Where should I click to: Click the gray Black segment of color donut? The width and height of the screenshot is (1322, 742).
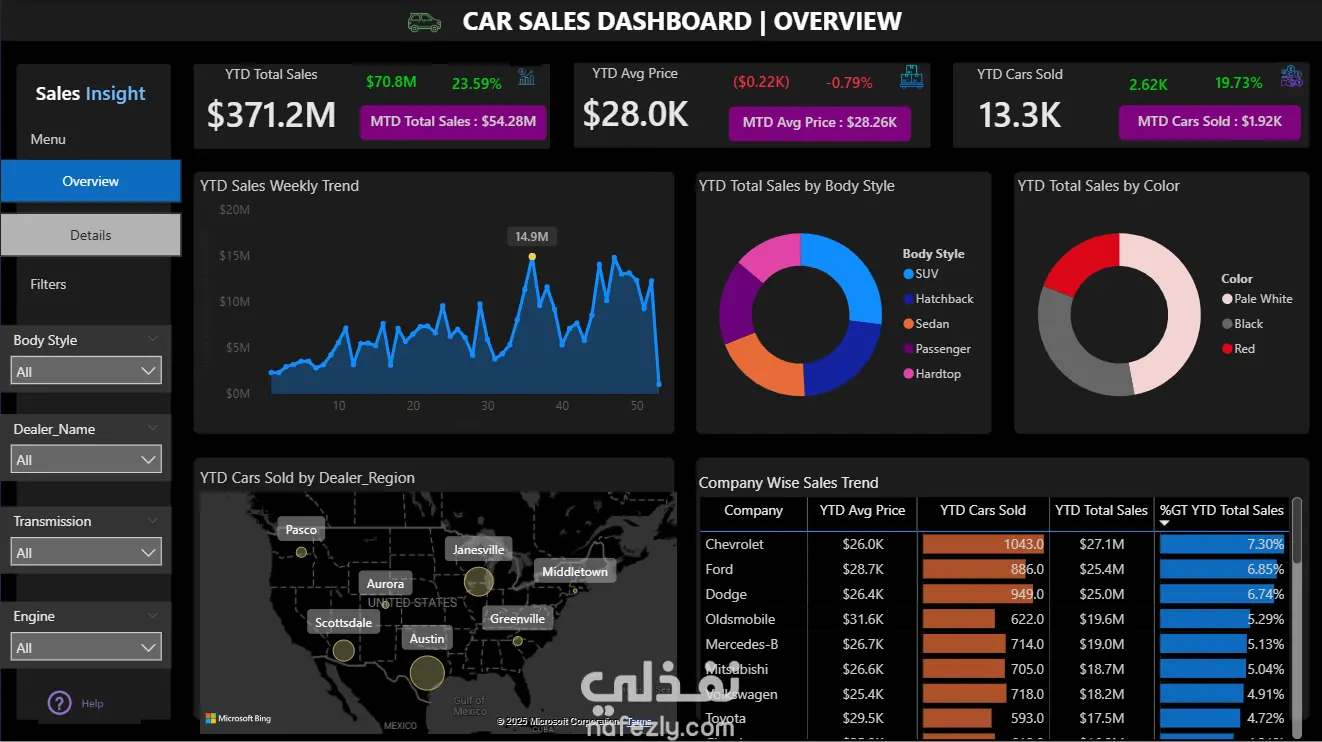[1071, 350]
